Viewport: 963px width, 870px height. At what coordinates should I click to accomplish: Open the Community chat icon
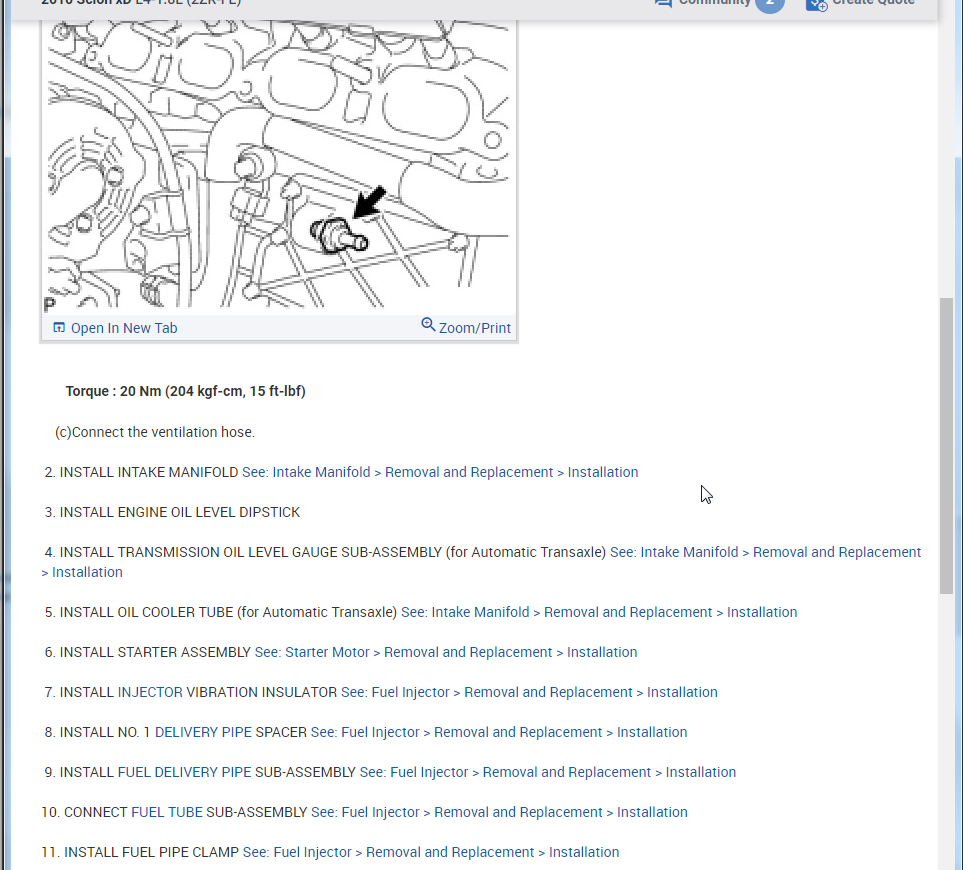tap(663, 4)
